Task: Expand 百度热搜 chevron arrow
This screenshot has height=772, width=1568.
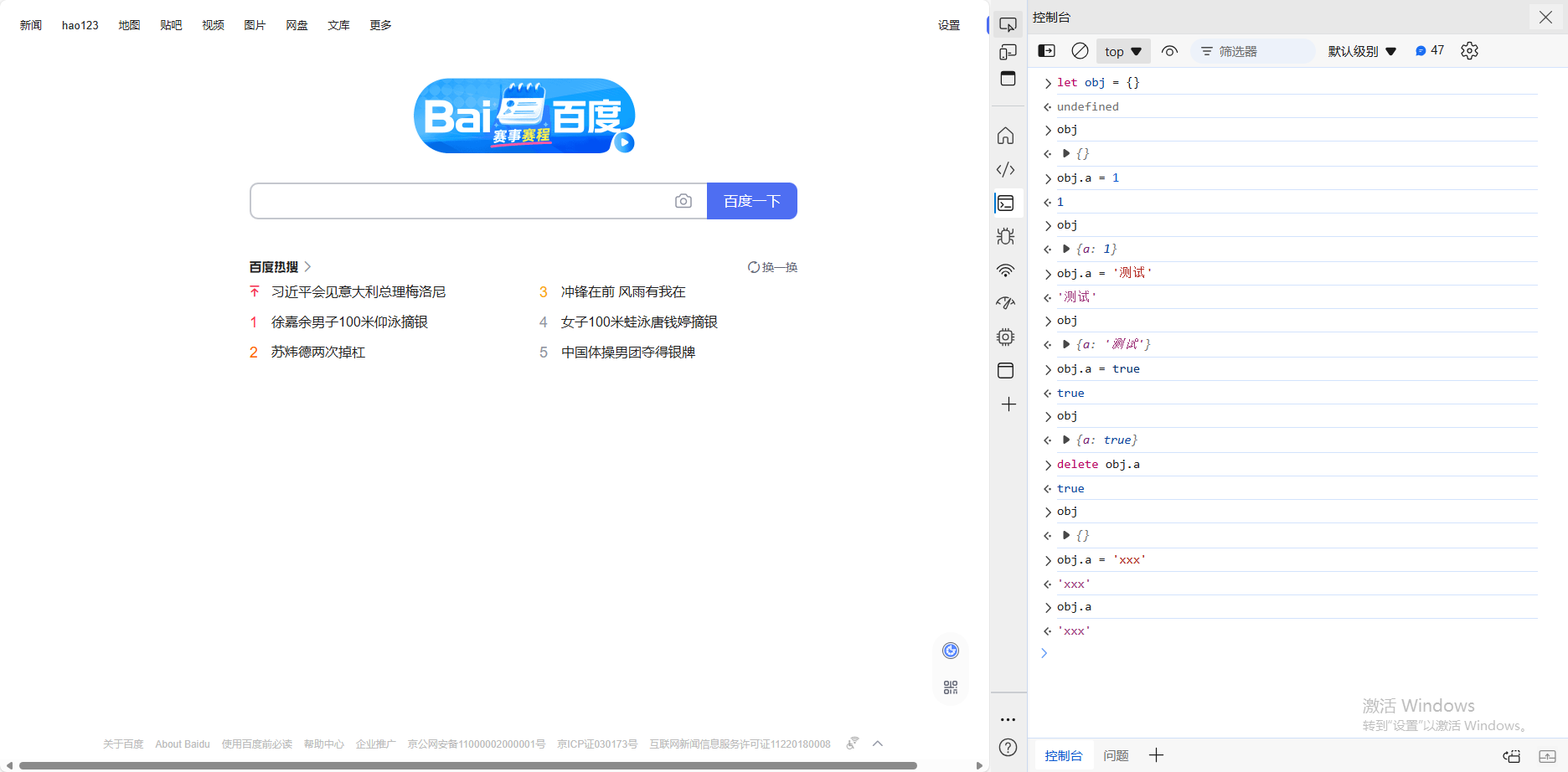Action: tap(307, 267)
